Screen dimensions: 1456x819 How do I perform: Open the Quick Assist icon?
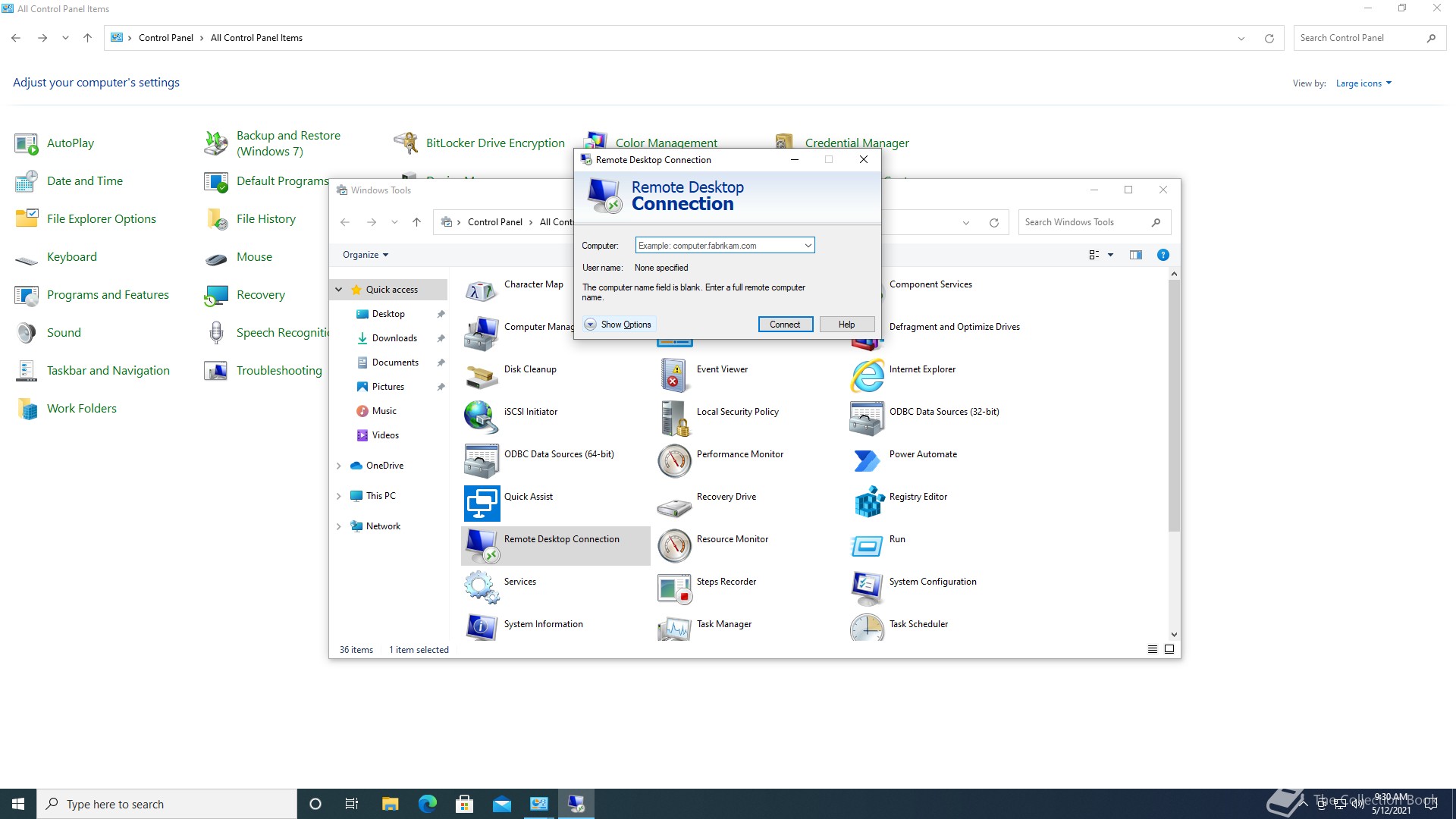click(482, 504)
